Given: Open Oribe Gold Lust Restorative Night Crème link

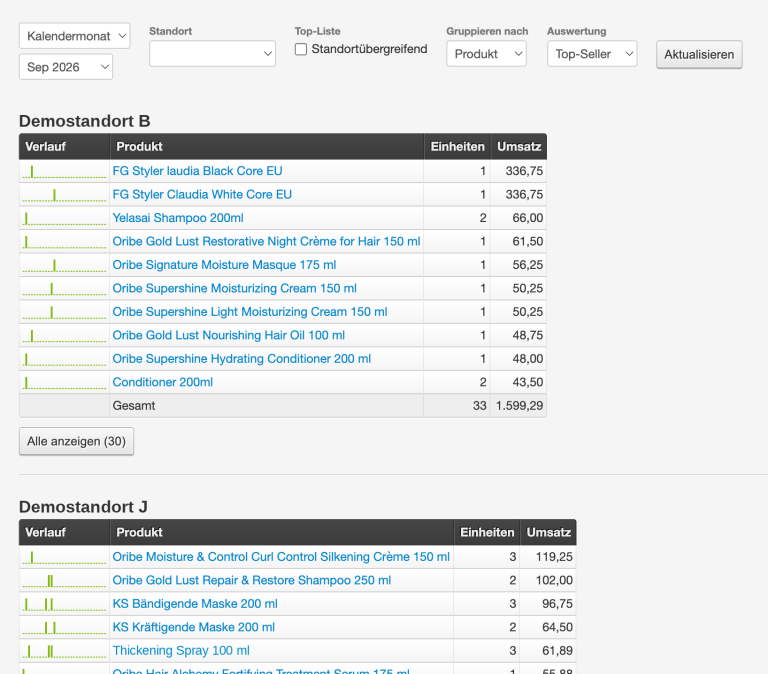Looking at the screenshot, I should click(266, 241).
